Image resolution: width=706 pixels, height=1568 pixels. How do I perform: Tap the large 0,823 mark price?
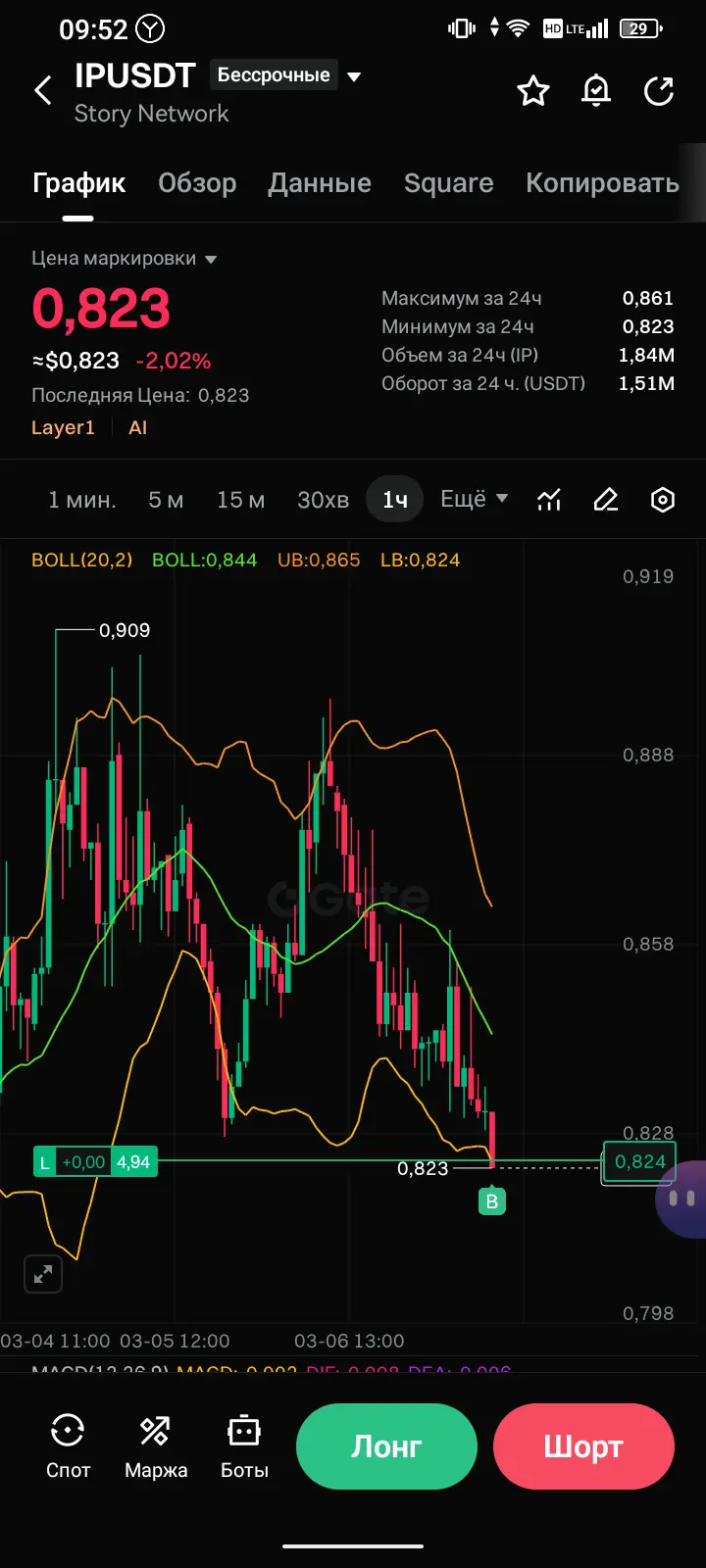(101, 308)
